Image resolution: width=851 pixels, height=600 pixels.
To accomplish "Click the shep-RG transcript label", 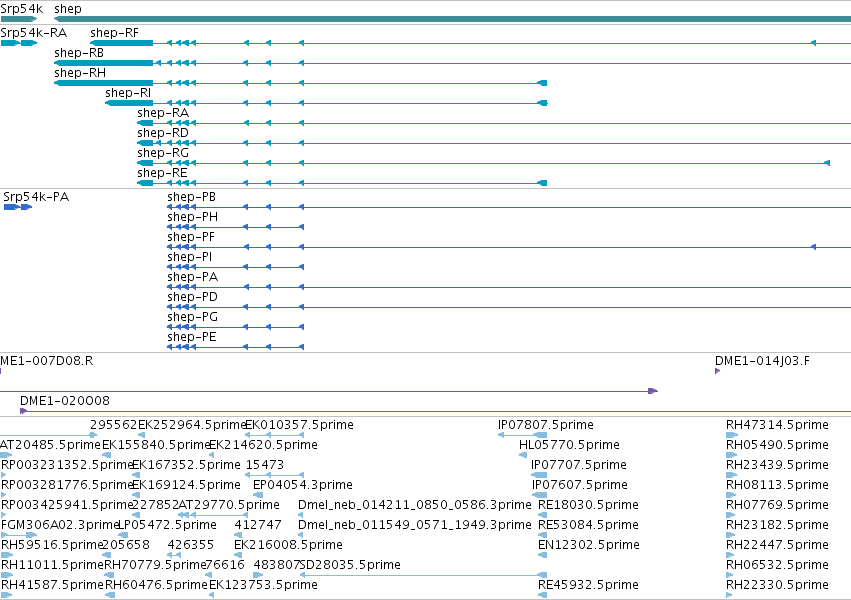I will pyautogui.click(x=163, y=153).
